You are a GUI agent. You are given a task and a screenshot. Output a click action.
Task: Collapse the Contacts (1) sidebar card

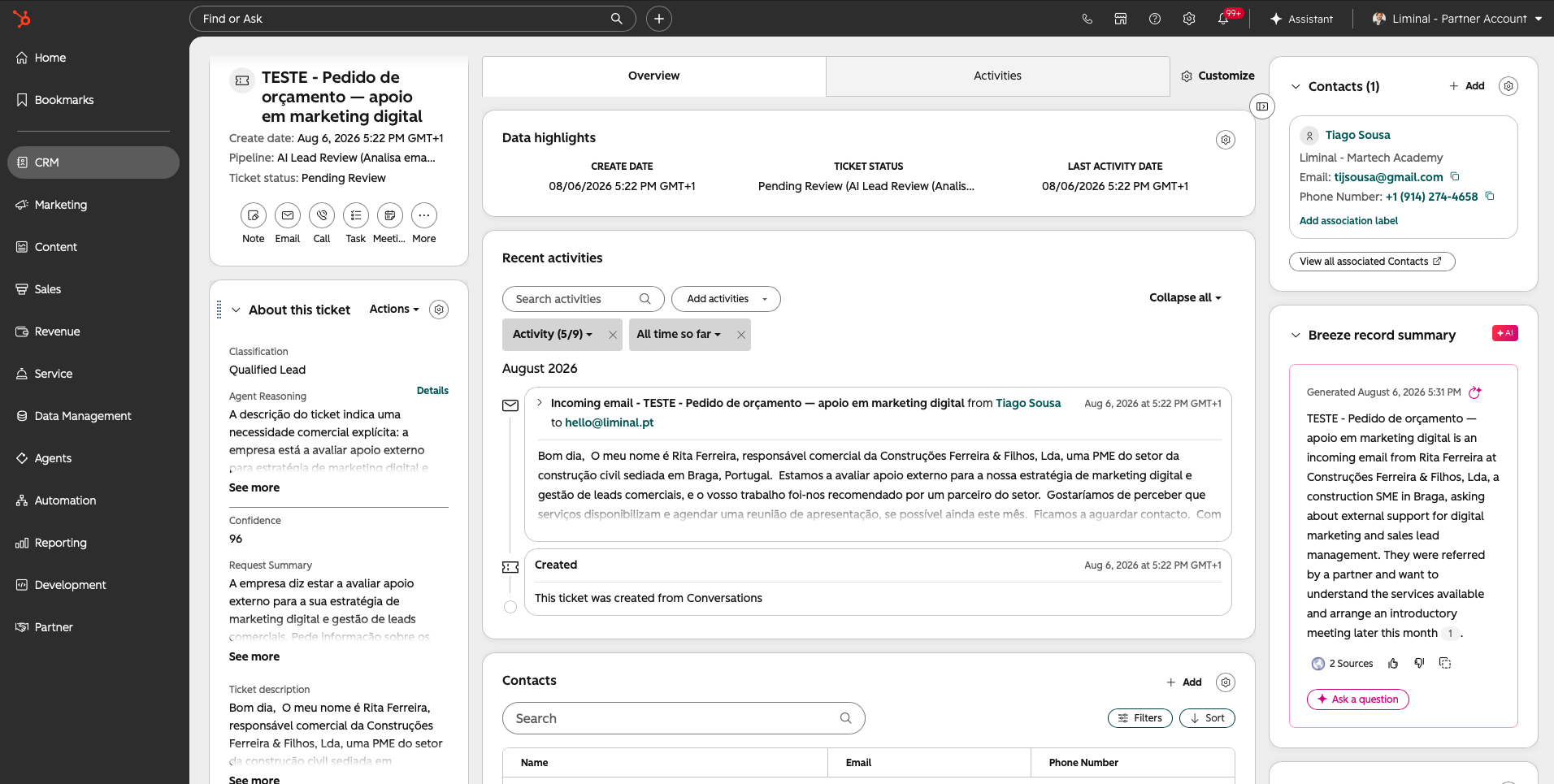click(1296, 86)
